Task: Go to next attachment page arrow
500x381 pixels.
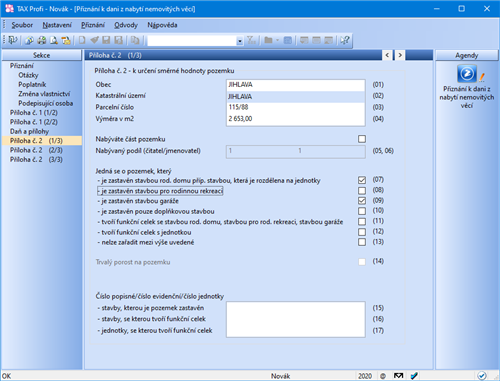Action: coord(400,55)
